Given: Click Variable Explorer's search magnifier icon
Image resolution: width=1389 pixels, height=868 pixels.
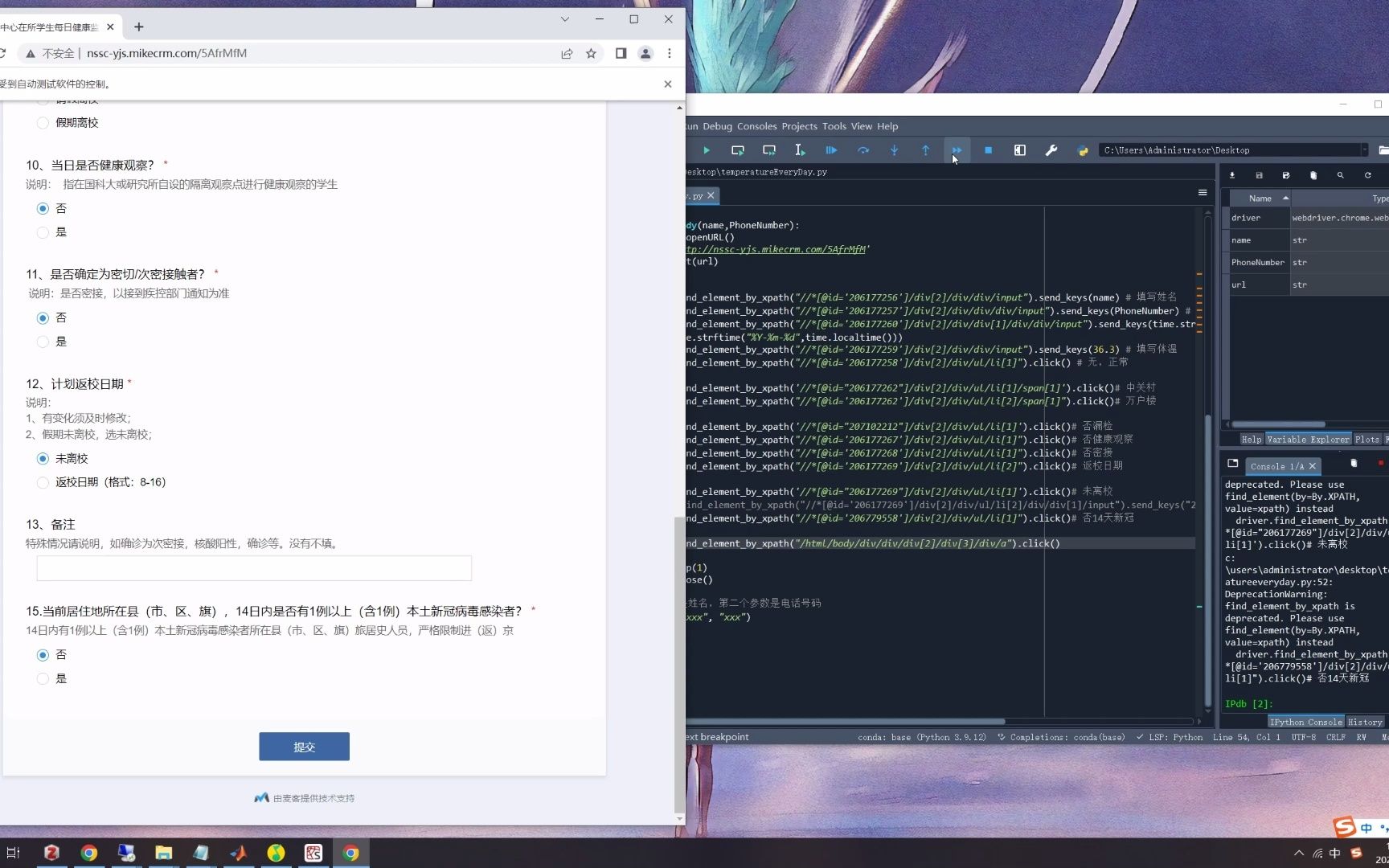Looking at the screenshot, I should coord(1340,175).
